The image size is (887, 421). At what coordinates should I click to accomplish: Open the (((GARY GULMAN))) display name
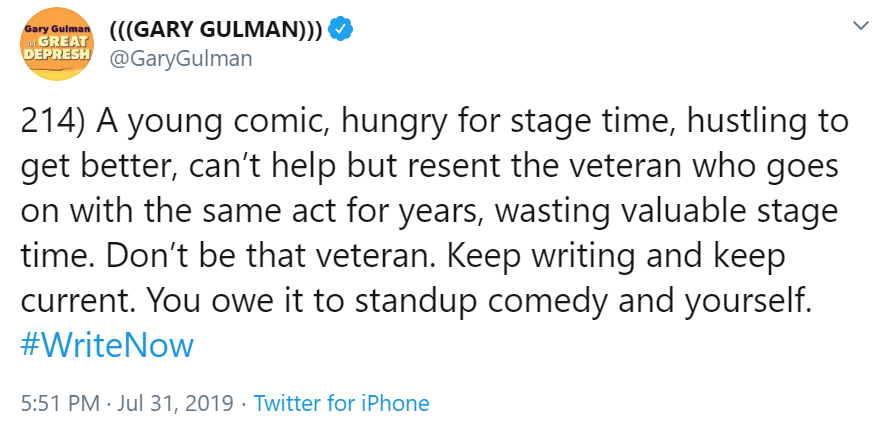pyautogui.click(x=215, y=30)
